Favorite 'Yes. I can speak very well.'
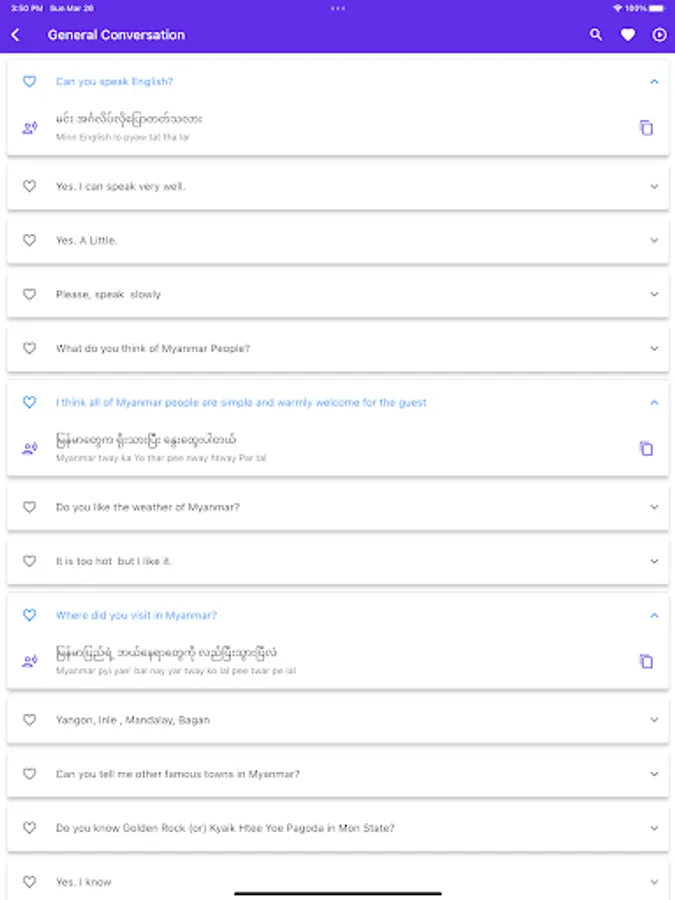 (30, 186)
